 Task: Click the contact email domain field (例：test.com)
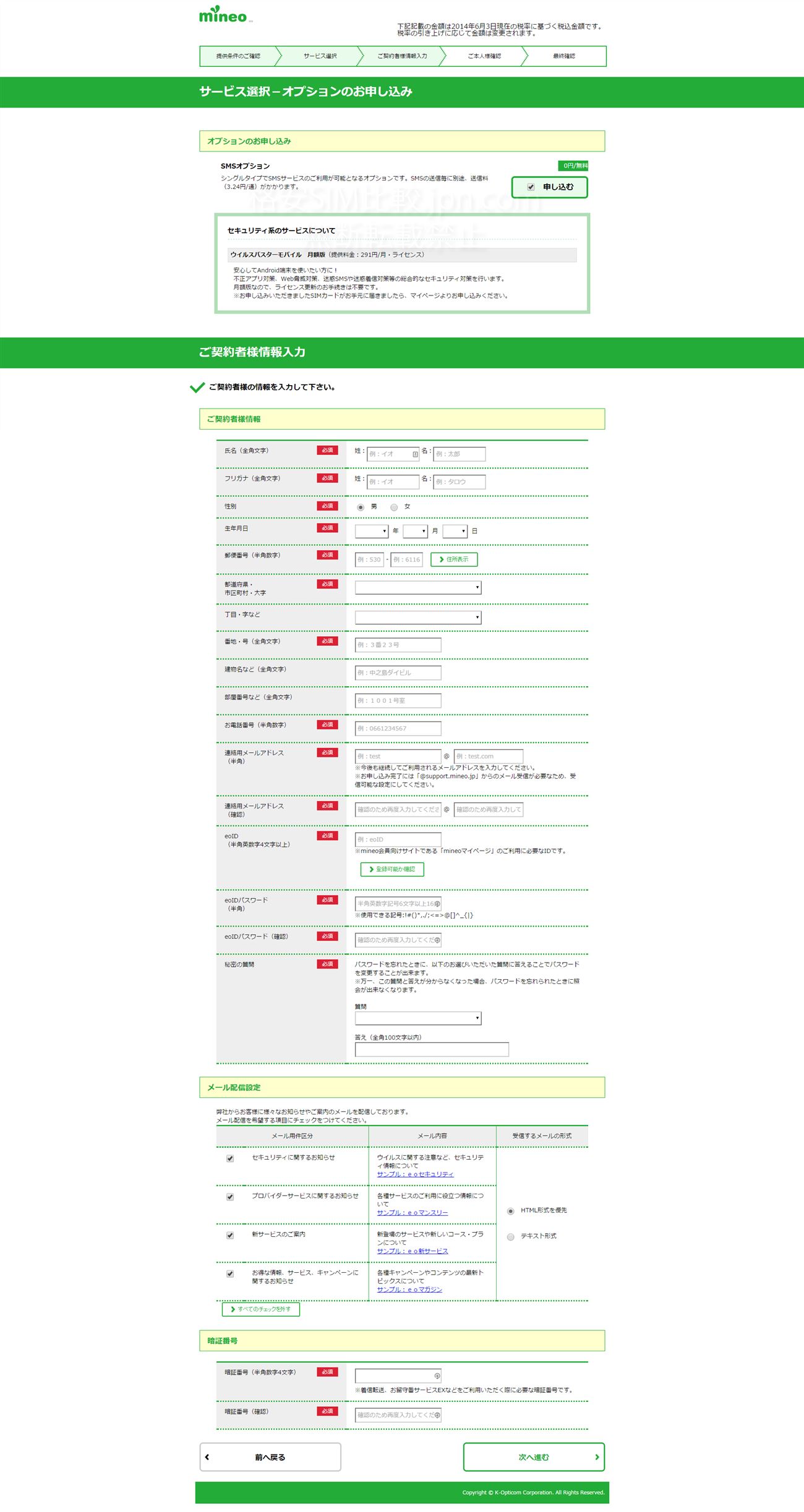(x=489, y=756)
